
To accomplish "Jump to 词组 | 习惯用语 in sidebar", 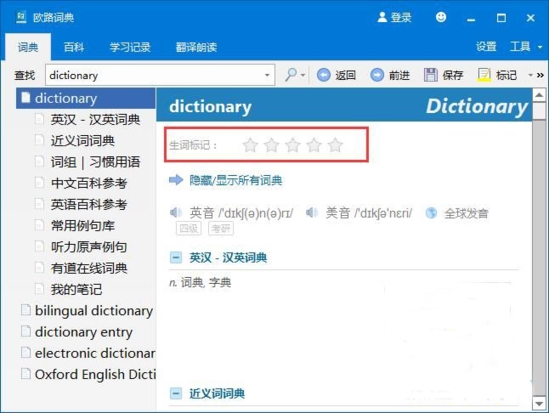I will (x=95, y=162).
